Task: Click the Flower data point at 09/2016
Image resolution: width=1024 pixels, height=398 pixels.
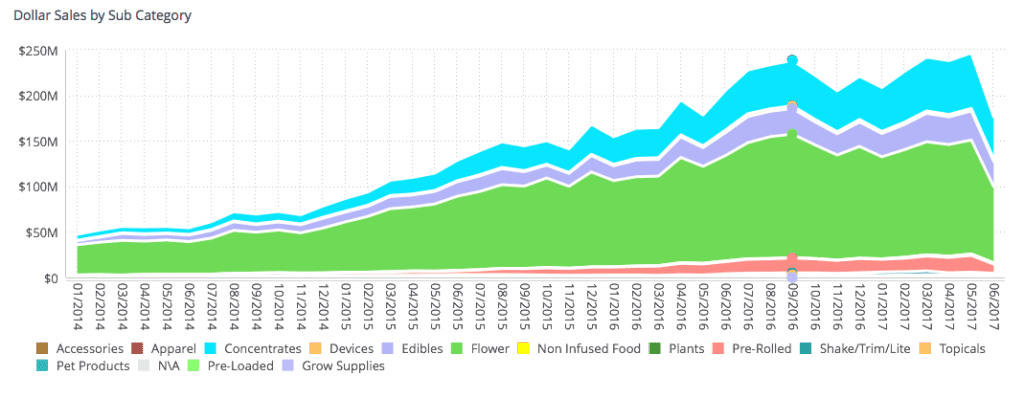Action: pyautogui.click(x=792, y=134)
